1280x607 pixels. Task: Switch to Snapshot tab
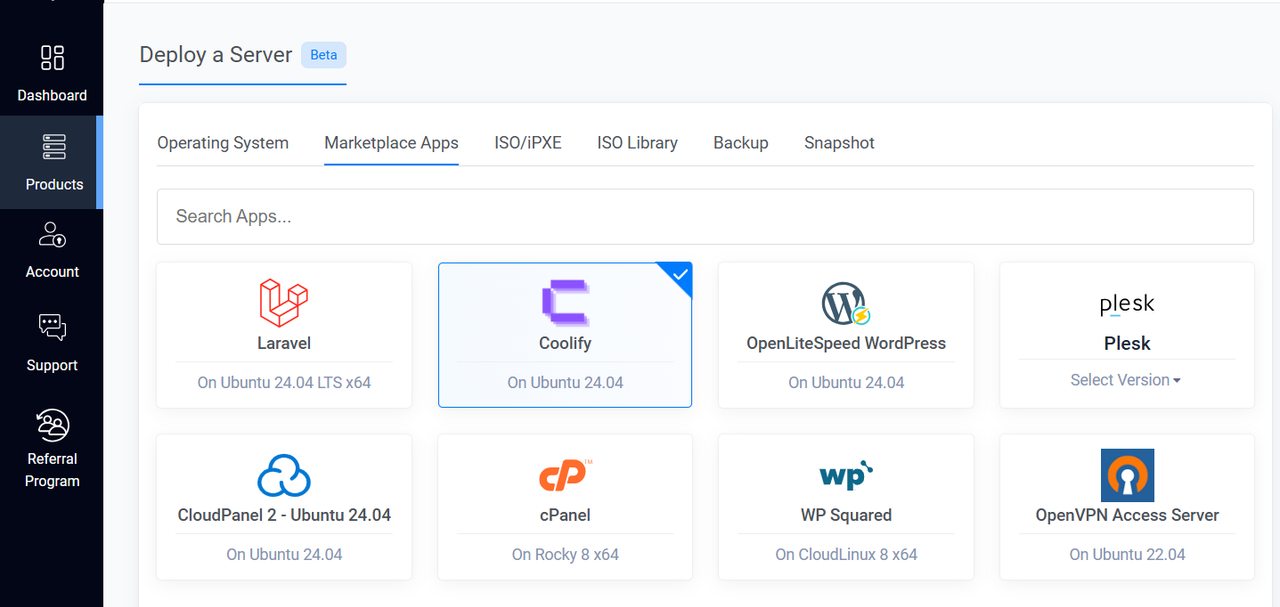pyautogui.click(x=839, y=143)
